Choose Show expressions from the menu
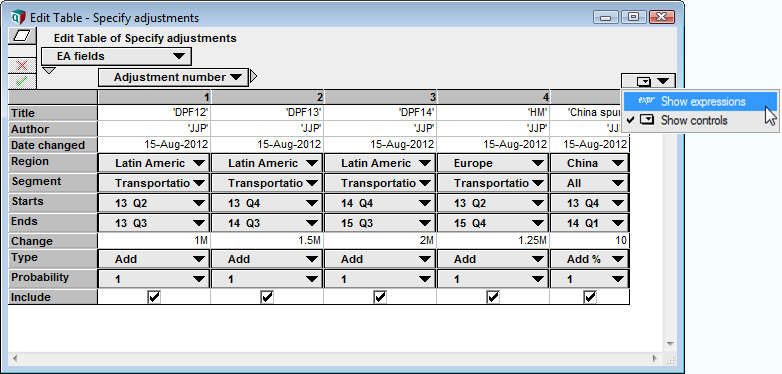Image resolution: width=782 pixels, height=374 pixels. click(700, 101)
